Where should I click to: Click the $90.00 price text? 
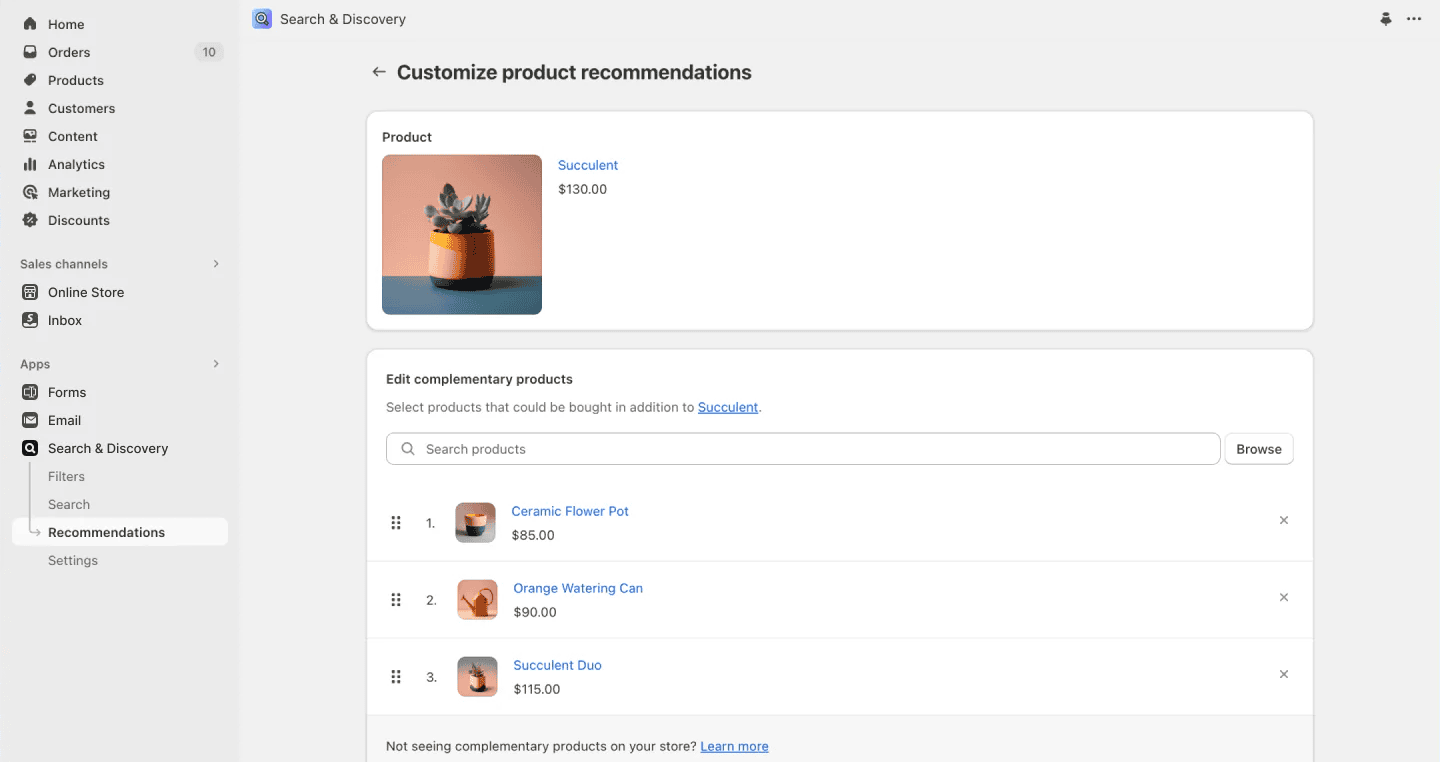pyautogui.click(x=535, y=612)
